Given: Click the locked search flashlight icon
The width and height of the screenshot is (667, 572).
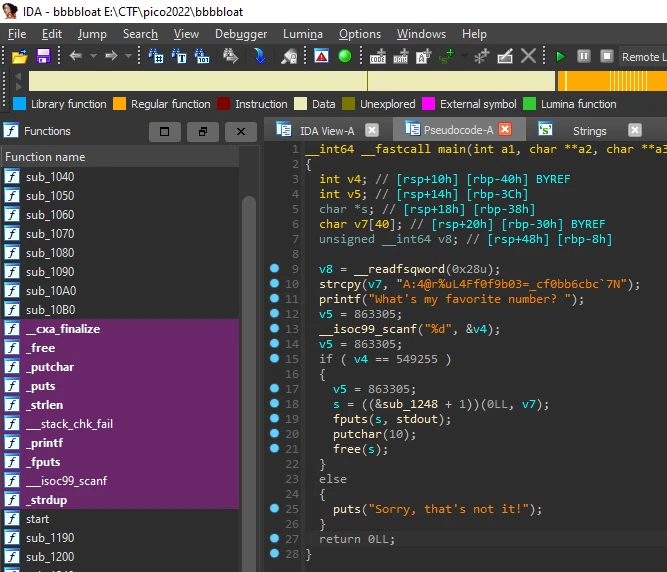Looking at the screenshot, I should point(289,56).
